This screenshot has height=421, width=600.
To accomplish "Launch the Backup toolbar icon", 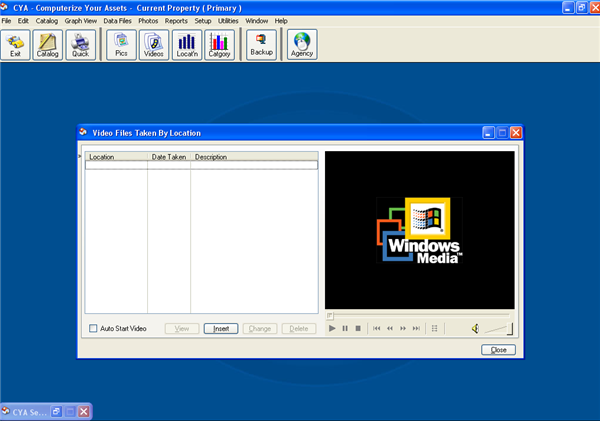I will click(x=261, y=45).
